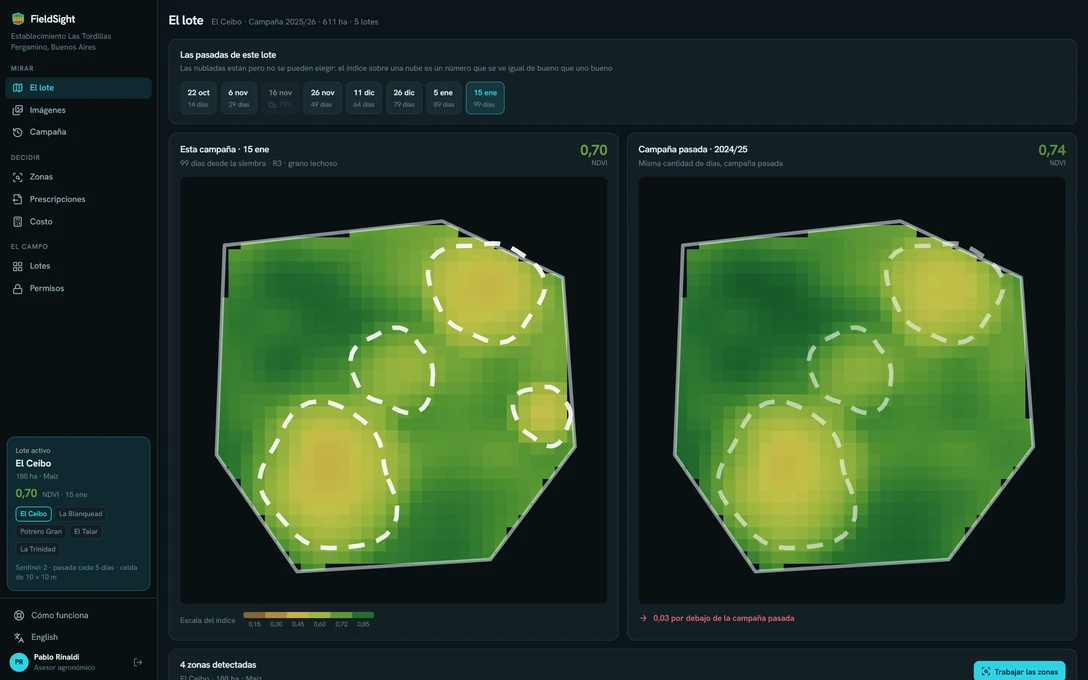
Task: Click the Permisos lock icon
Action: [17, 289]
